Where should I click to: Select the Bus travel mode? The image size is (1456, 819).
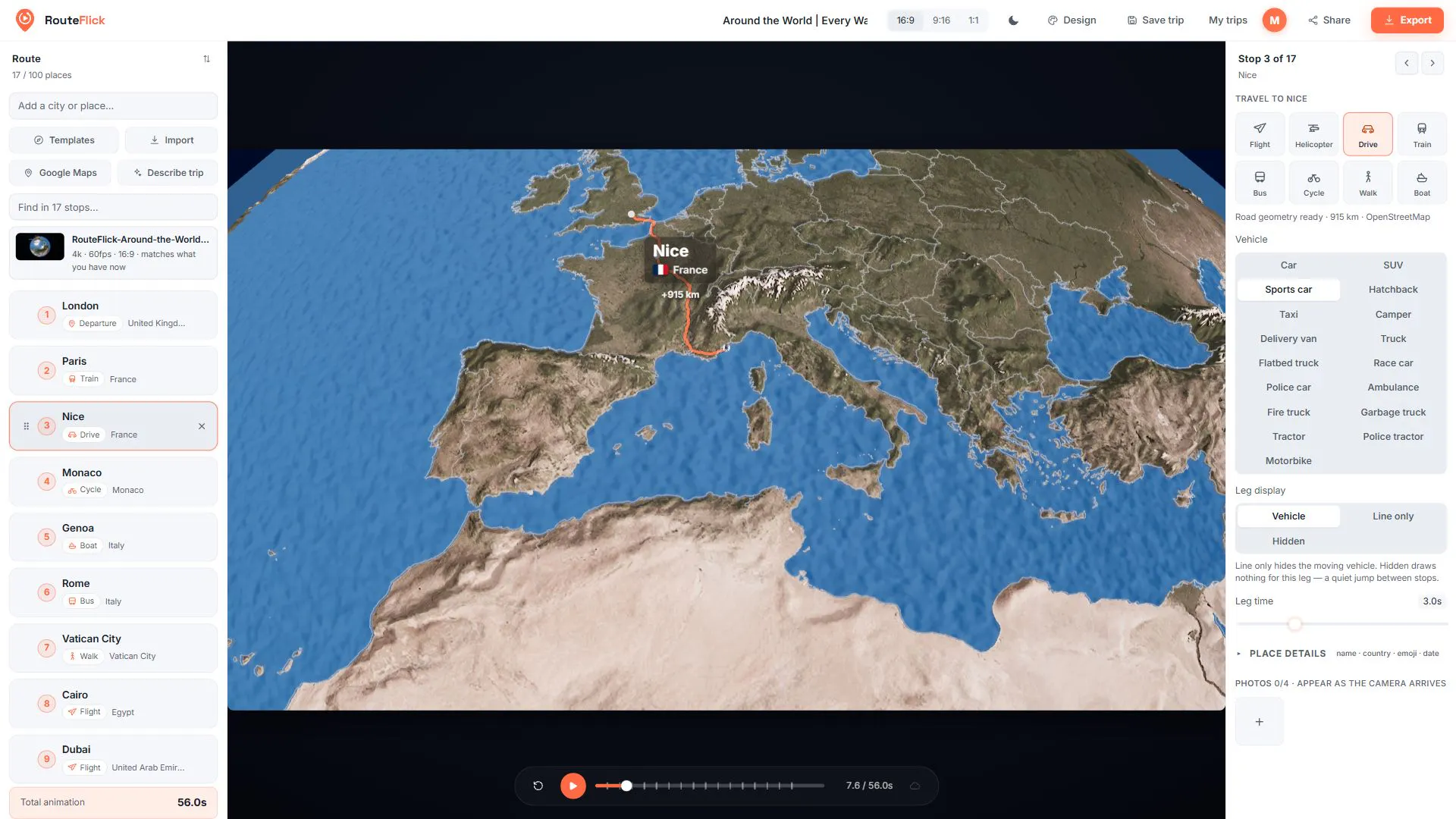click(1260, 183)
